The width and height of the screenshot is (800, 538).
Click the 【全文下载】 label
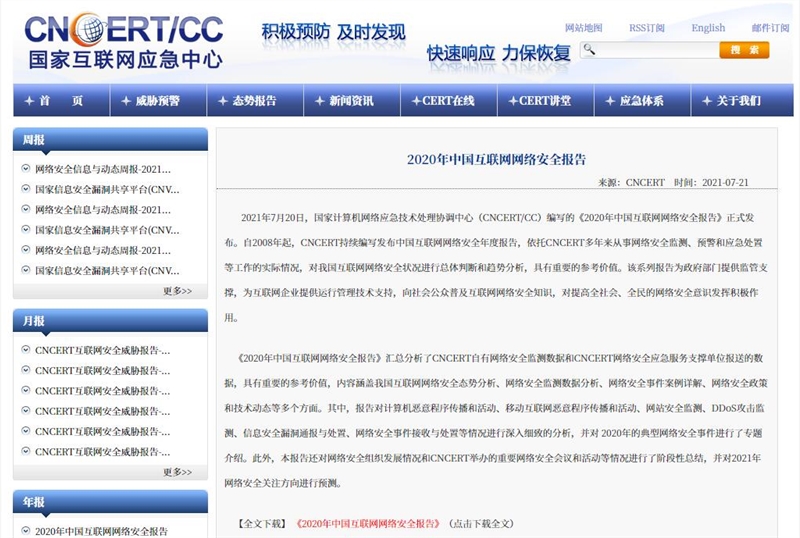[x=262, y=524]
